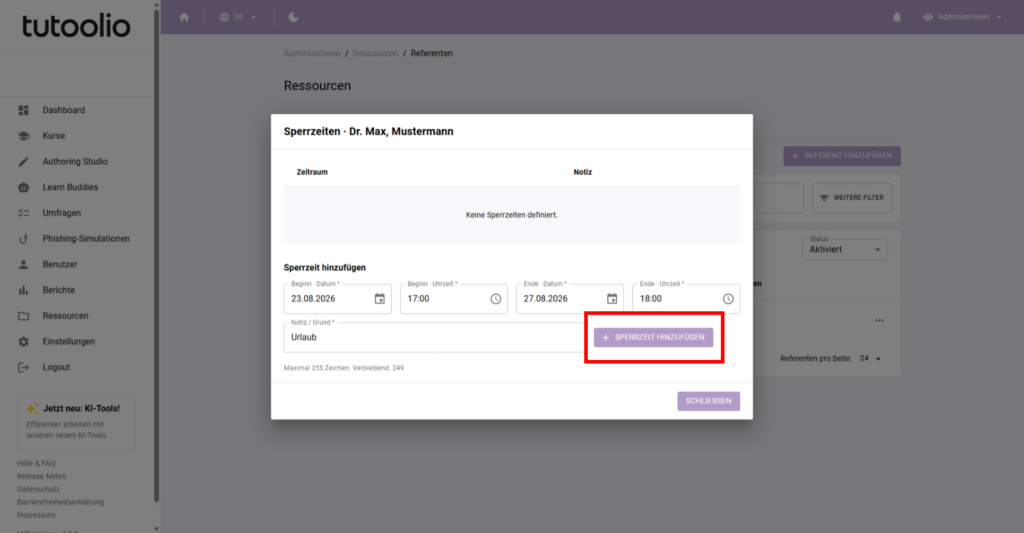
Task: Open calendar picker for Beginn Datum
Action: [x=379, y=299]
